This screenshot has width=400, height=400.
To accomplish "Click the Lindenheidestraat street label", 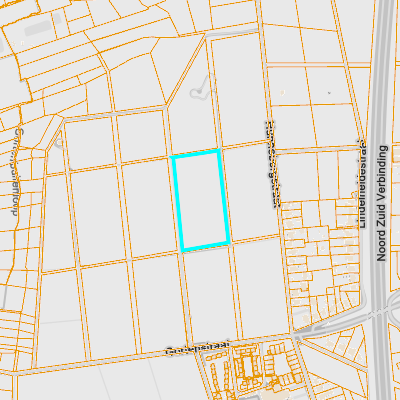I will [362, 184].
